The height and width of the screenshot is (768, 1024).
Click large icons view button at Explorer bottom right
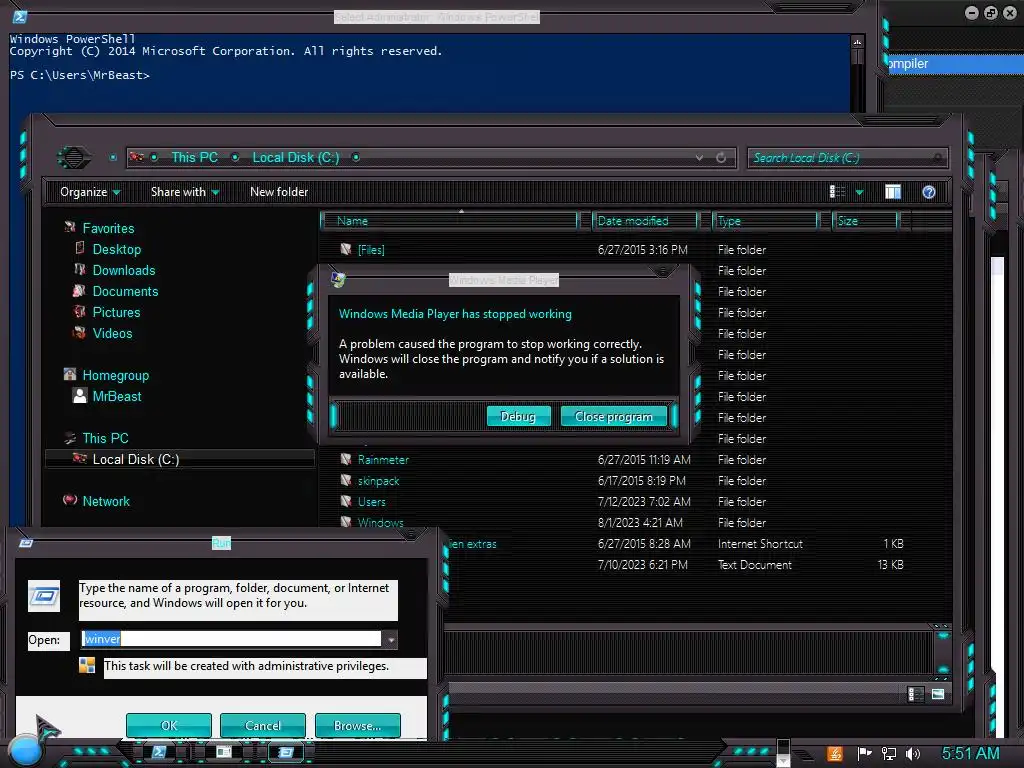coord(938,694)
